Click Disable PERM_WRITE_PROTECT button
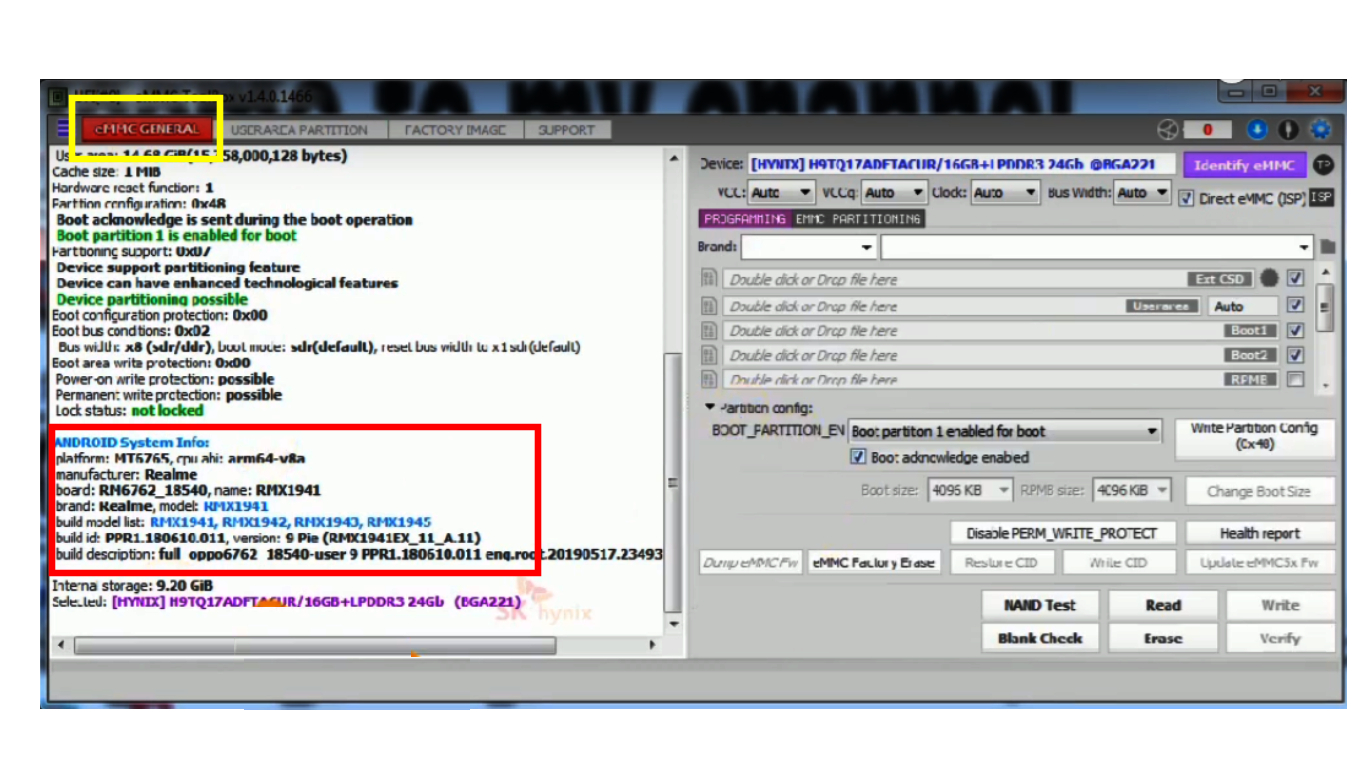Screen dimensions: 1366x768 coord(1061,533)
